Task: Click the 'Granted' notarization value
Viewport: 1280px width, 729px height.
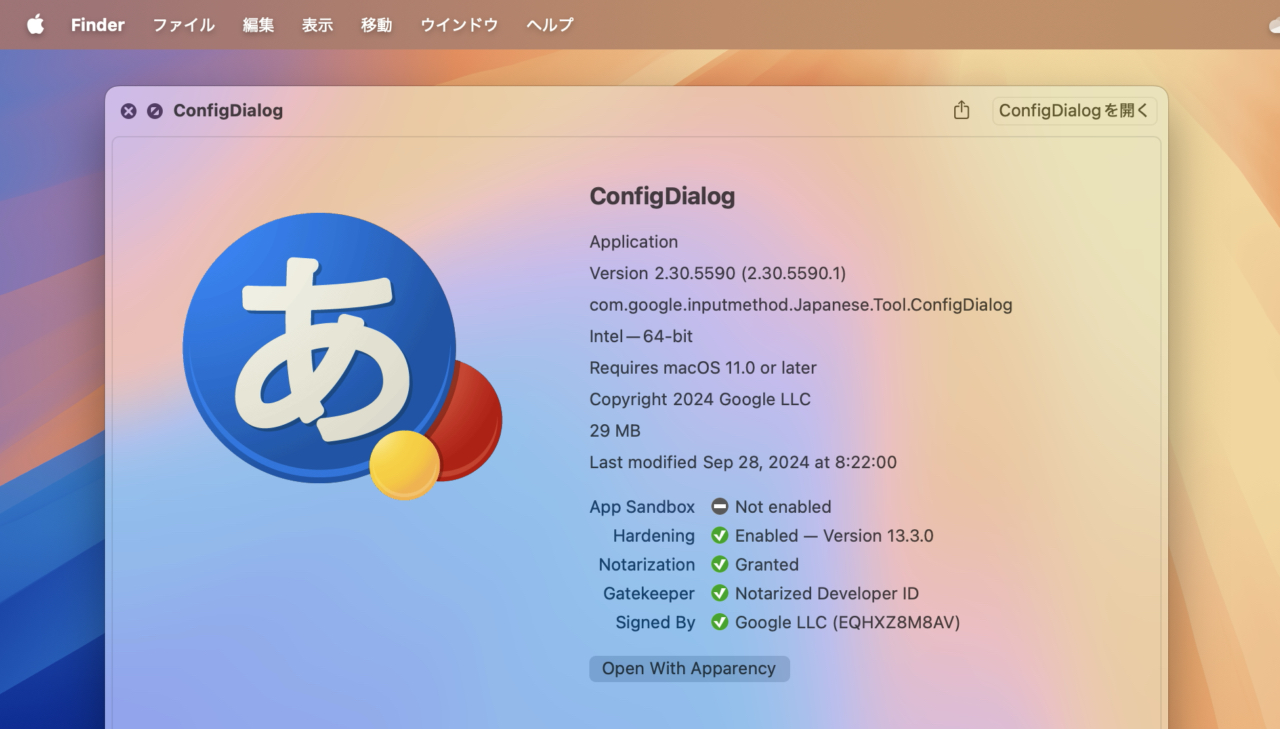Action: [767, 565]
